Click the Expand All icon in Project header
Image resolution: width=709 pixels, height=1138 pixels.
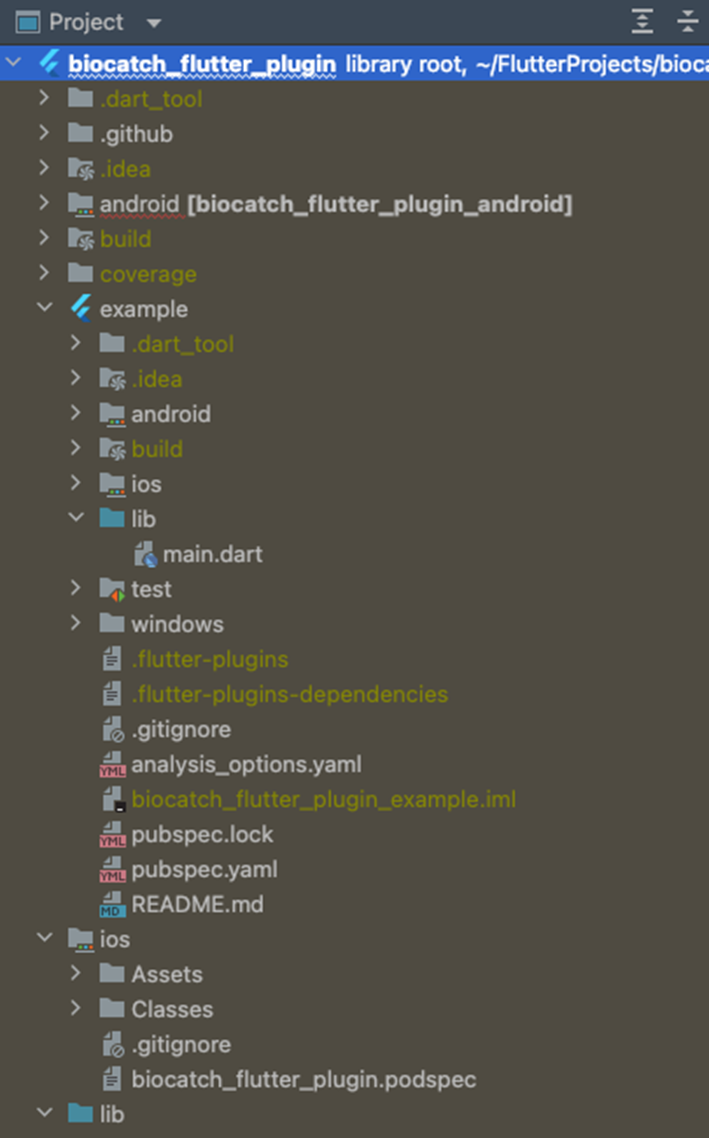(x=642, y=21)
